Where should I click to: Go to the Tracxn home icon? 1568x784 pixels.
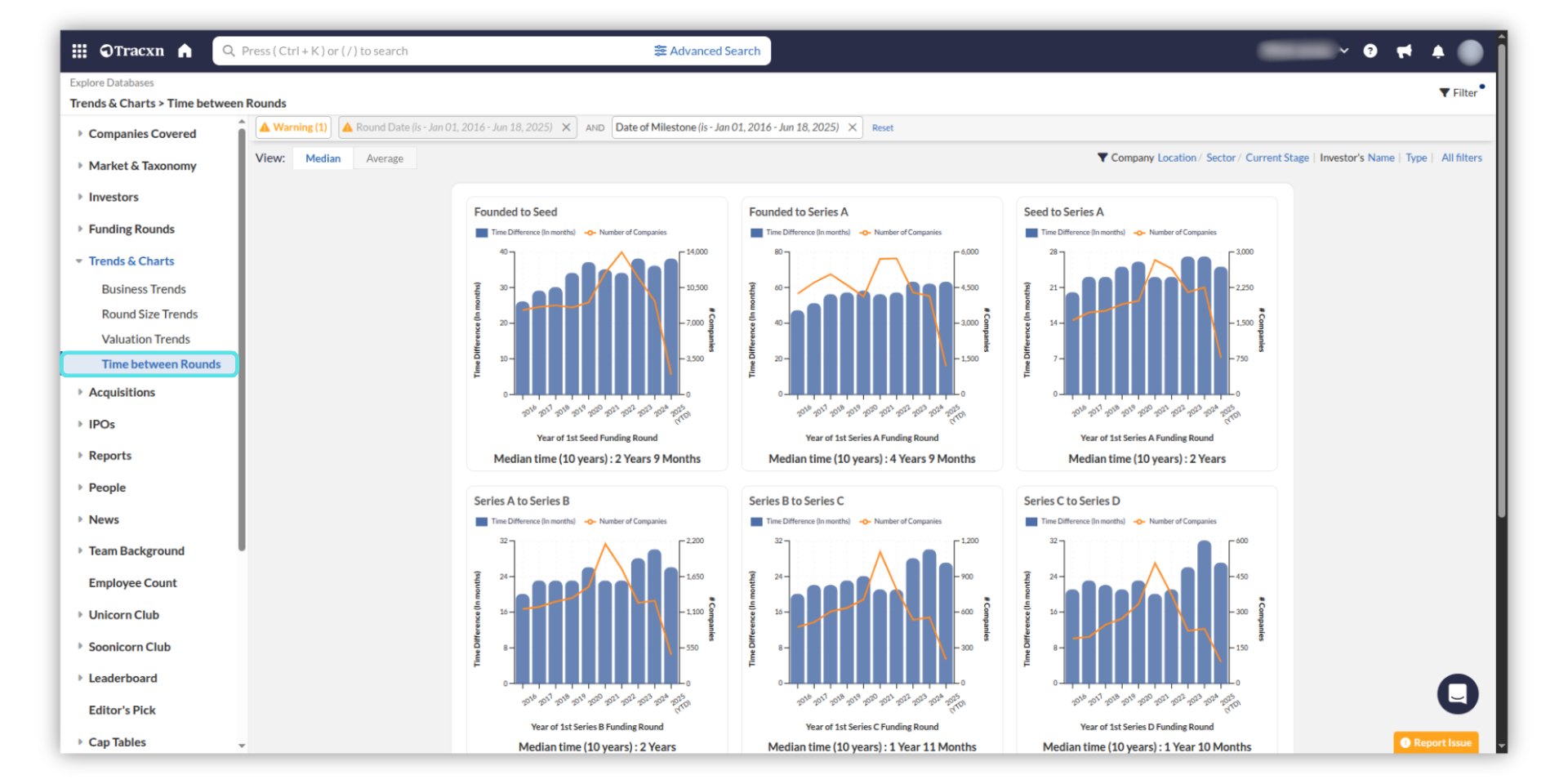185,51
